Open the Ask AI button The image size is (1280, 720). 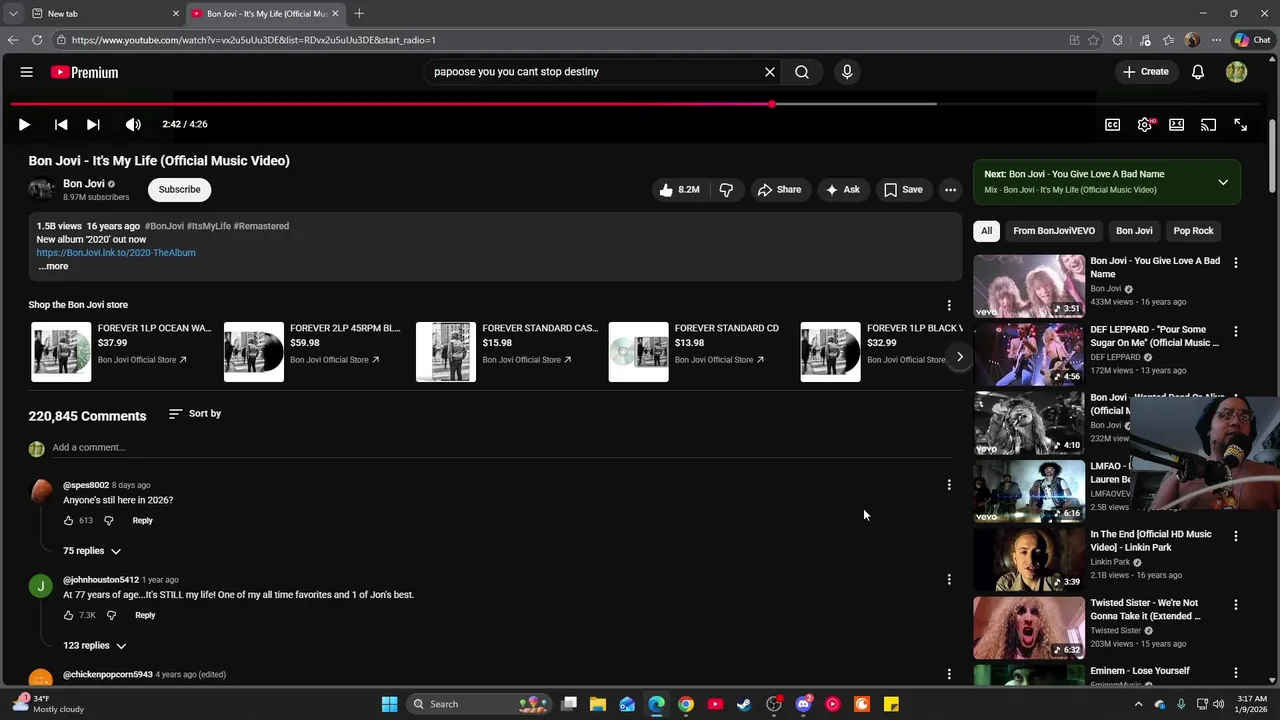click(842, 190)
